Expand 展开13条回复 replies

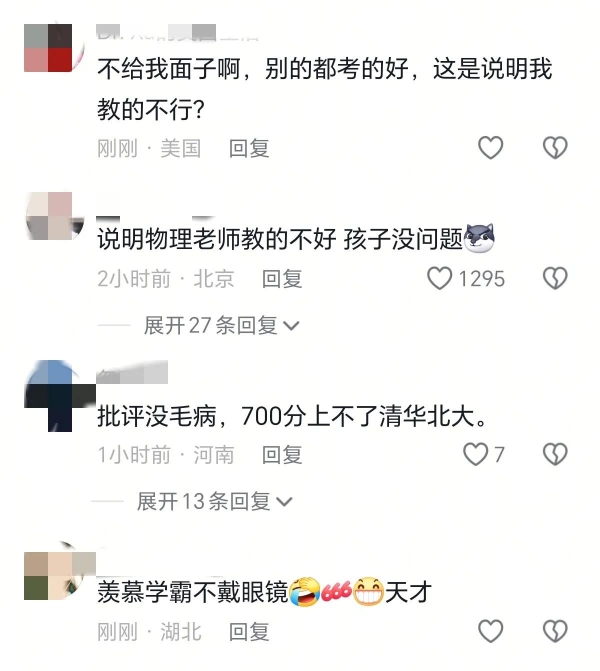214,501
